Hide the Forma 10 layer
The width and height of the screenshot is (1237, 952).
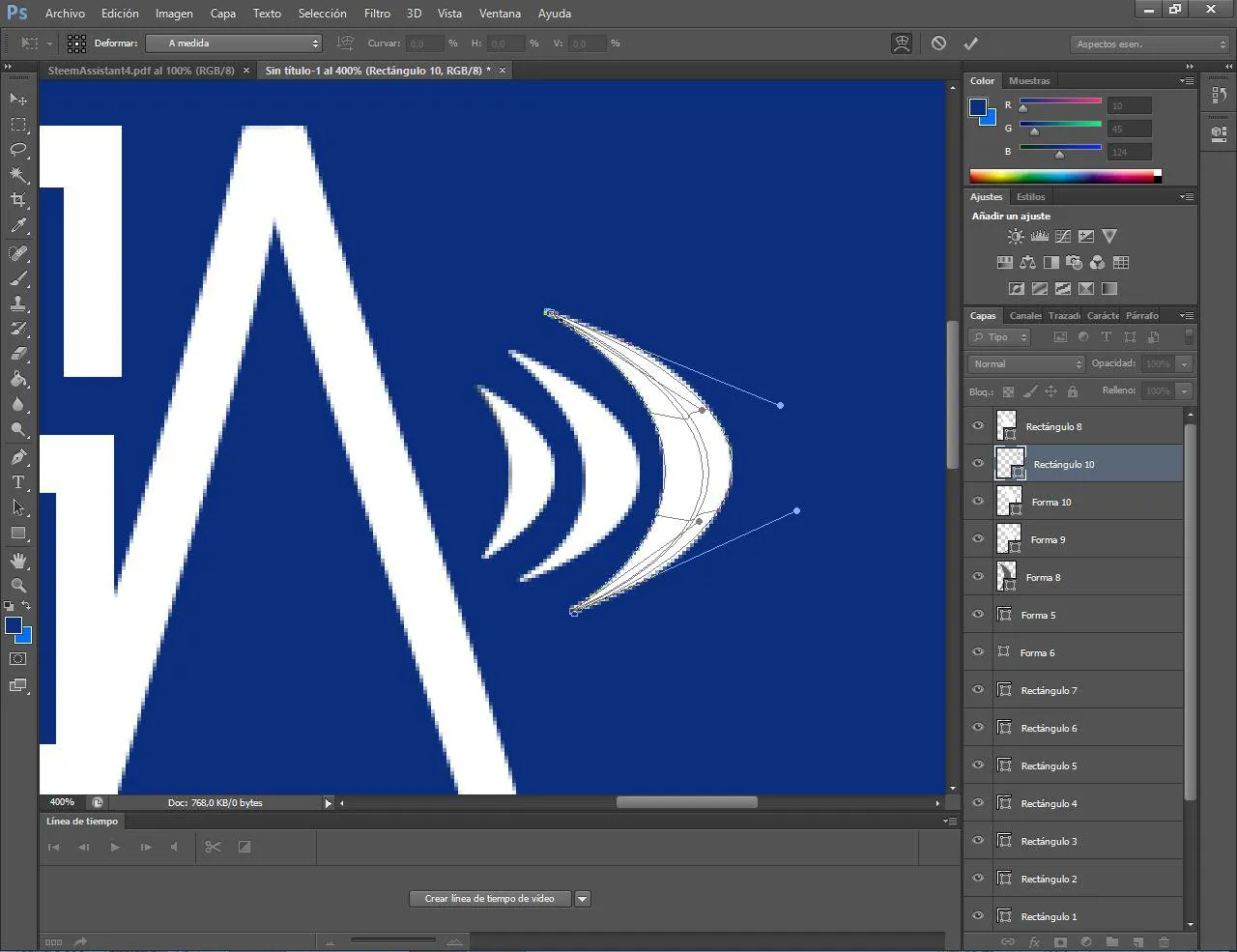point(978,502)
